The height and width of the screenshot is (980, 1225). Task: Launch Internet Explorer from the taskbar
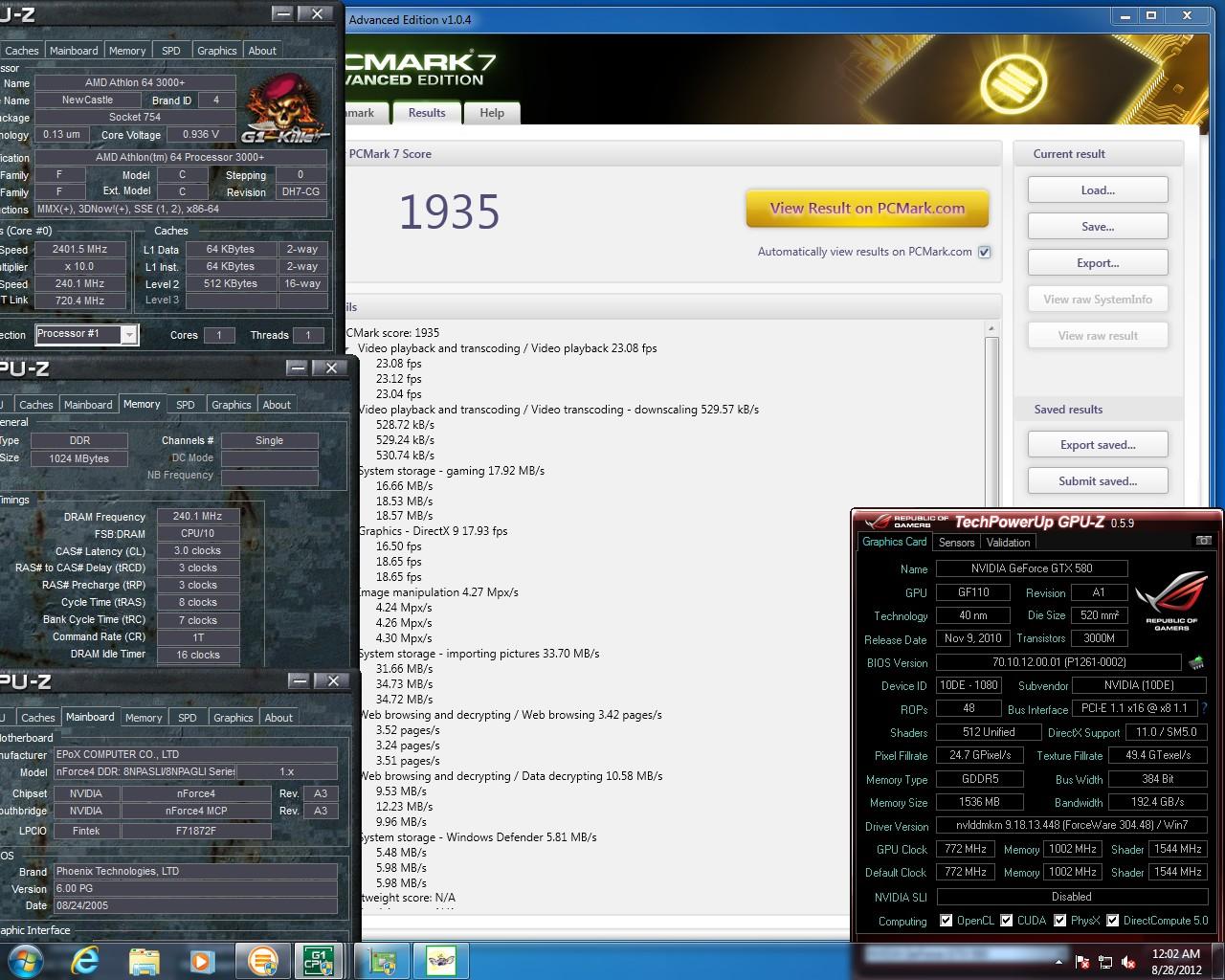pos(85,960)
